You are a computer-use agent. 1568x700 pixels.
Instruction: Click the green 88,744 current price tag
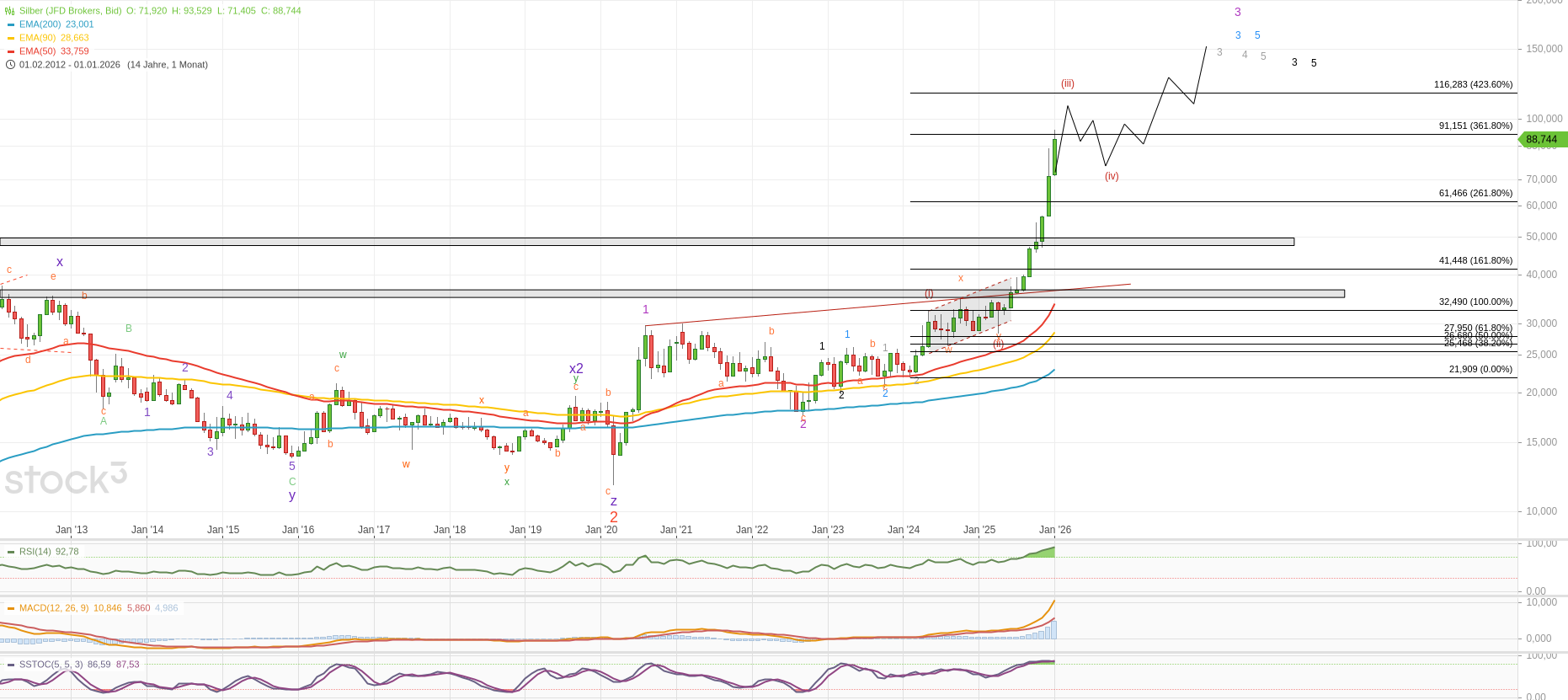(x=1542, y=140)
